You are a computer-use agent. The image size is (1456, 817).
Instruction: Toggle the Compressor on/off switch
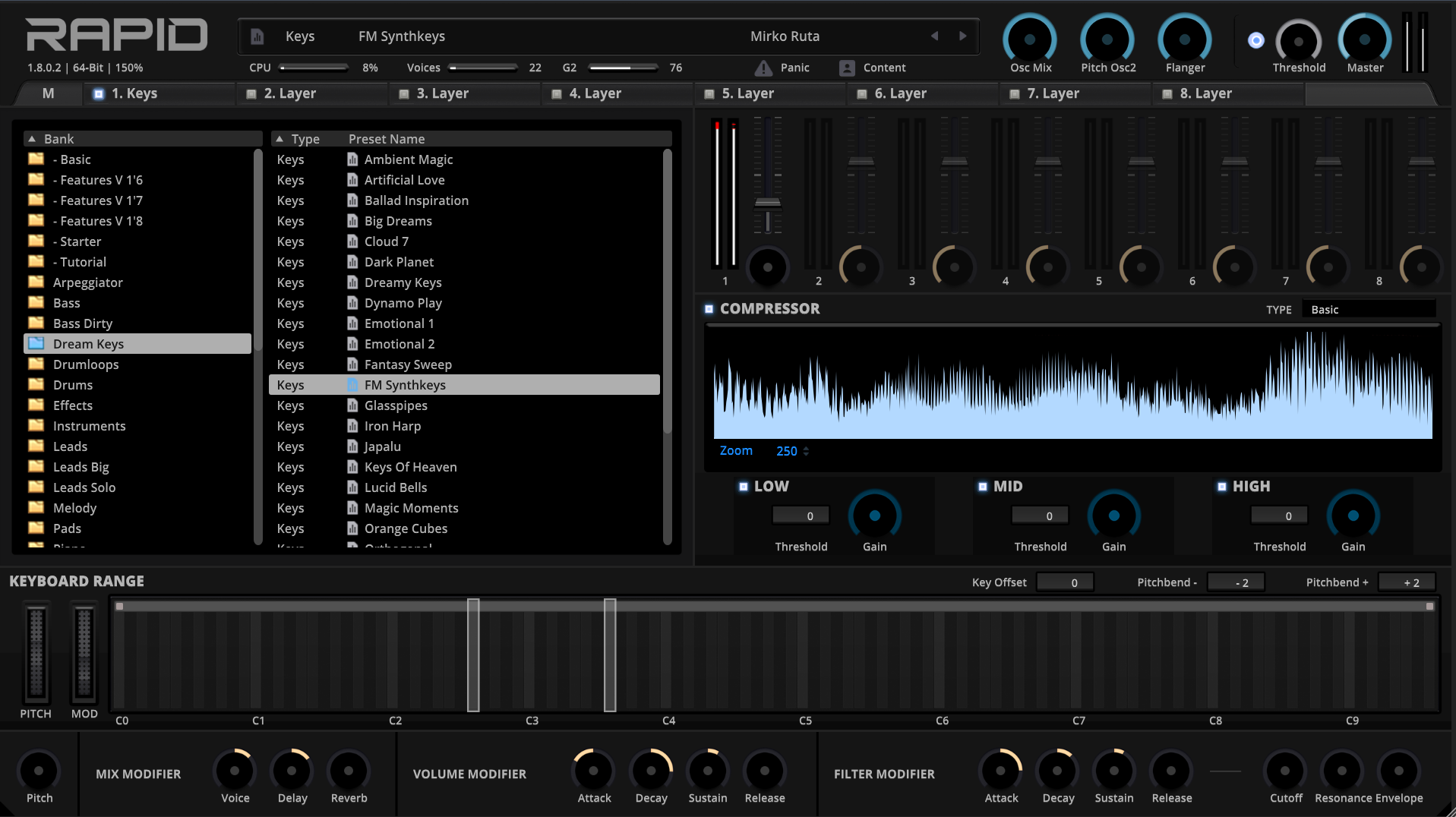tap(709, 309)
